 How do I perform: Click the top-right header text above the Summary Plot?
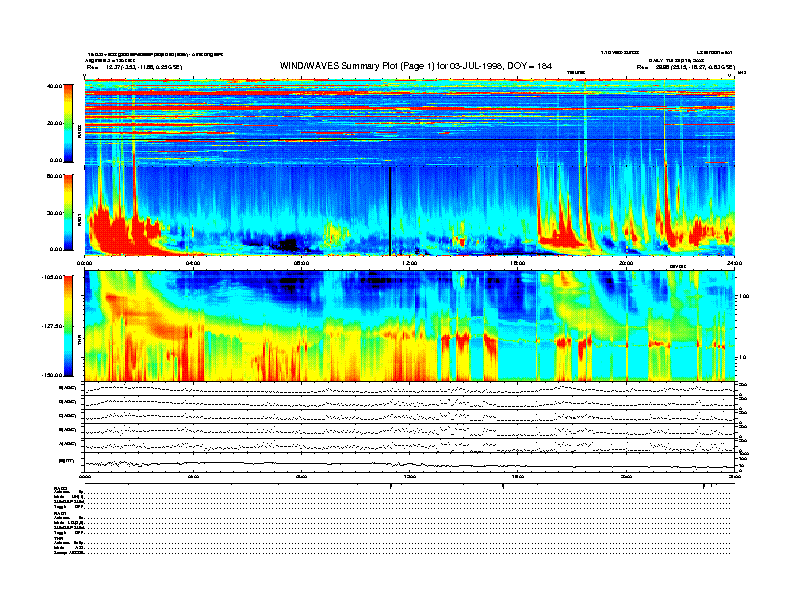pyautogui.click(x=667, y=60)
